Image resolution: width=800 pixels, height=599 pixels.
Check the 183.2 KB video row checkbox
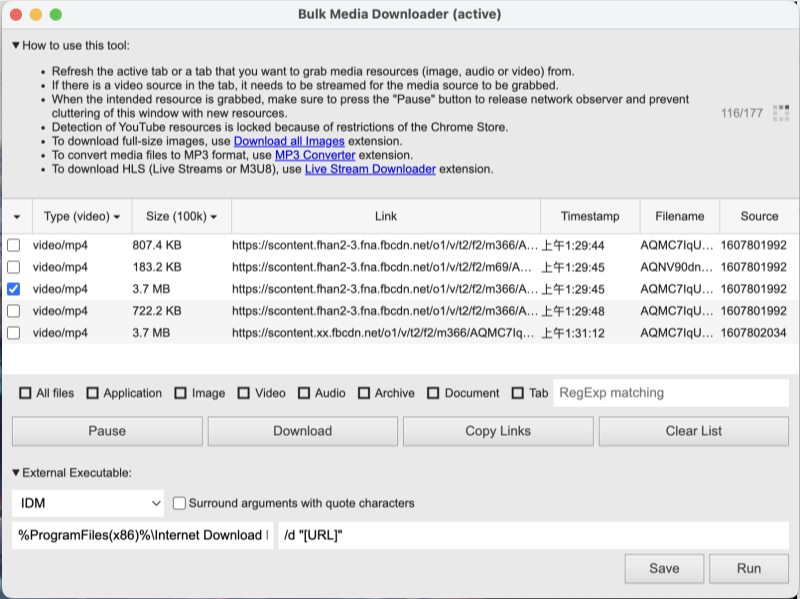coord(14,267)
